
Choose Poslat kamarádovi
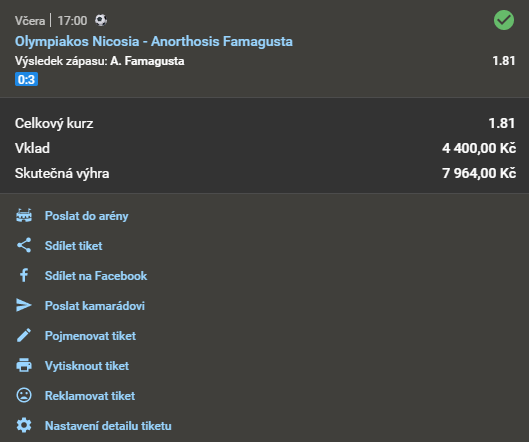(x=95, y=306)
